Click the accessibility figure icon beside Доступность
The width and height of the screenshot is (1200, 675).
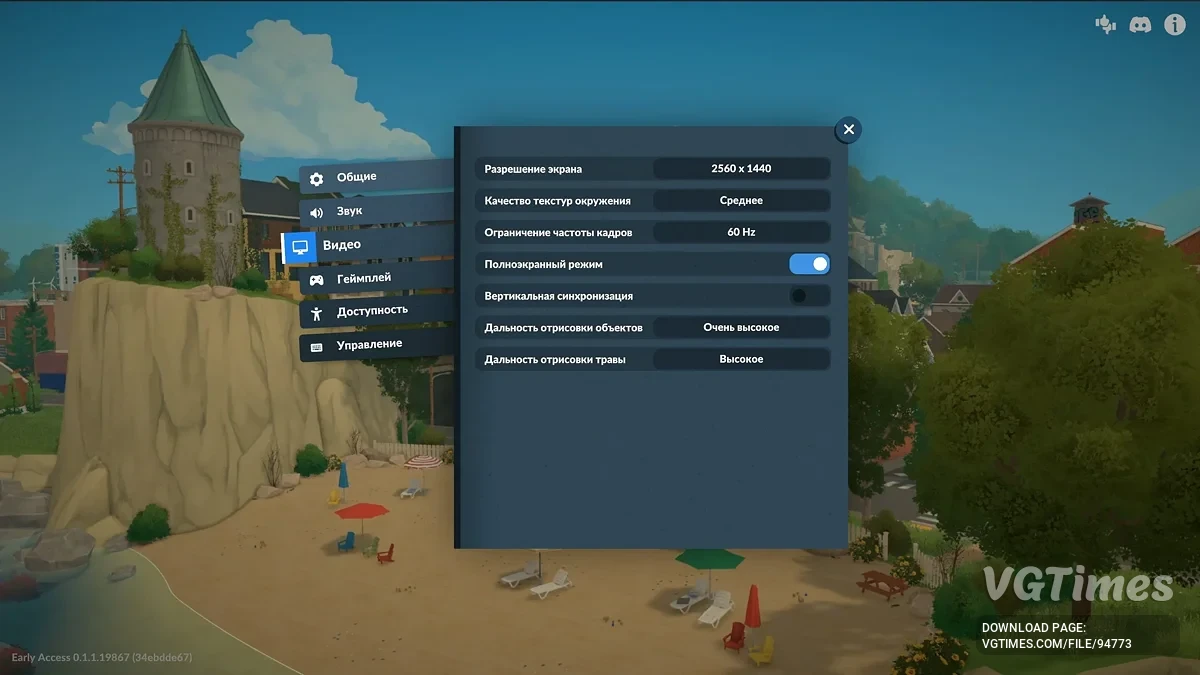click(x=317, y=313)
